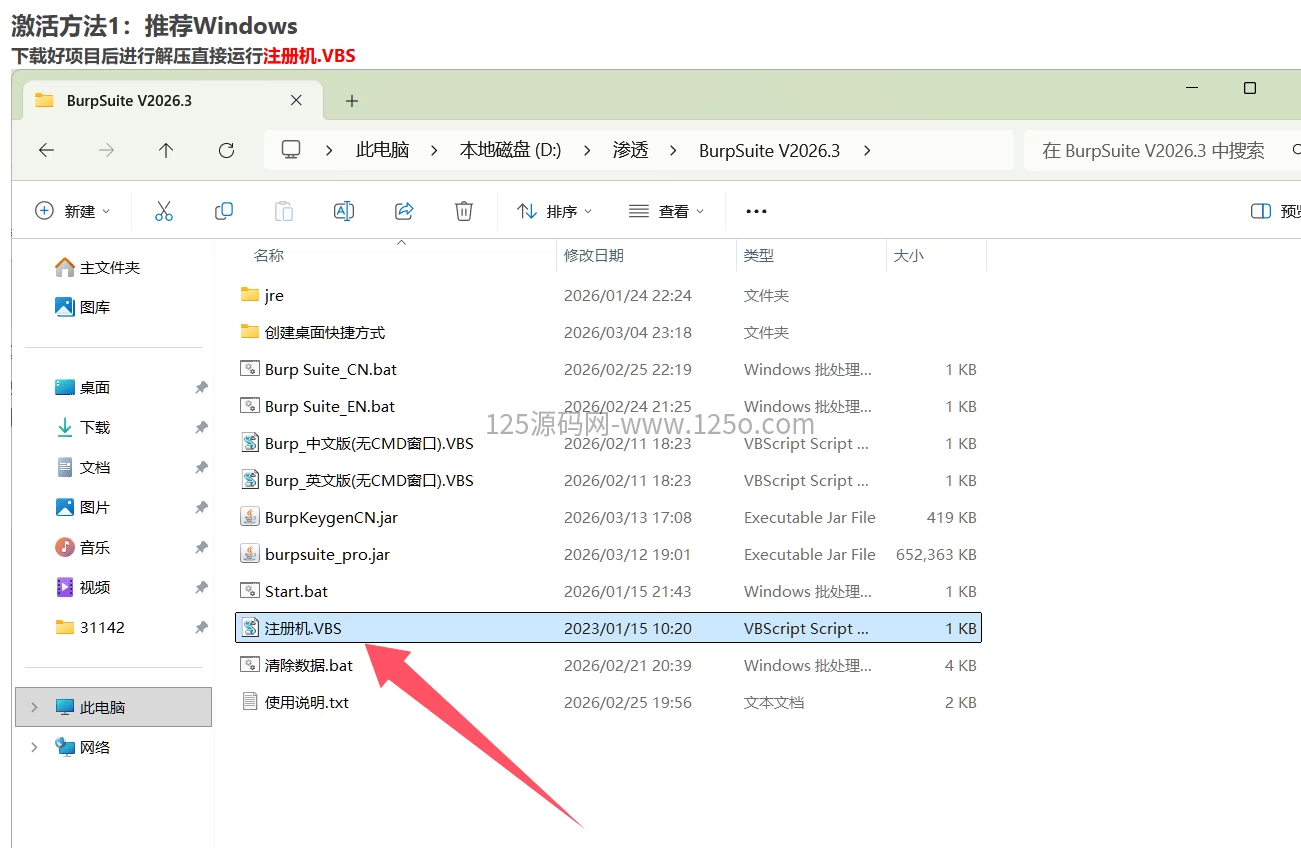Click the Cut scissors icon
1301x848 pixels.
[x=164, y=211]
